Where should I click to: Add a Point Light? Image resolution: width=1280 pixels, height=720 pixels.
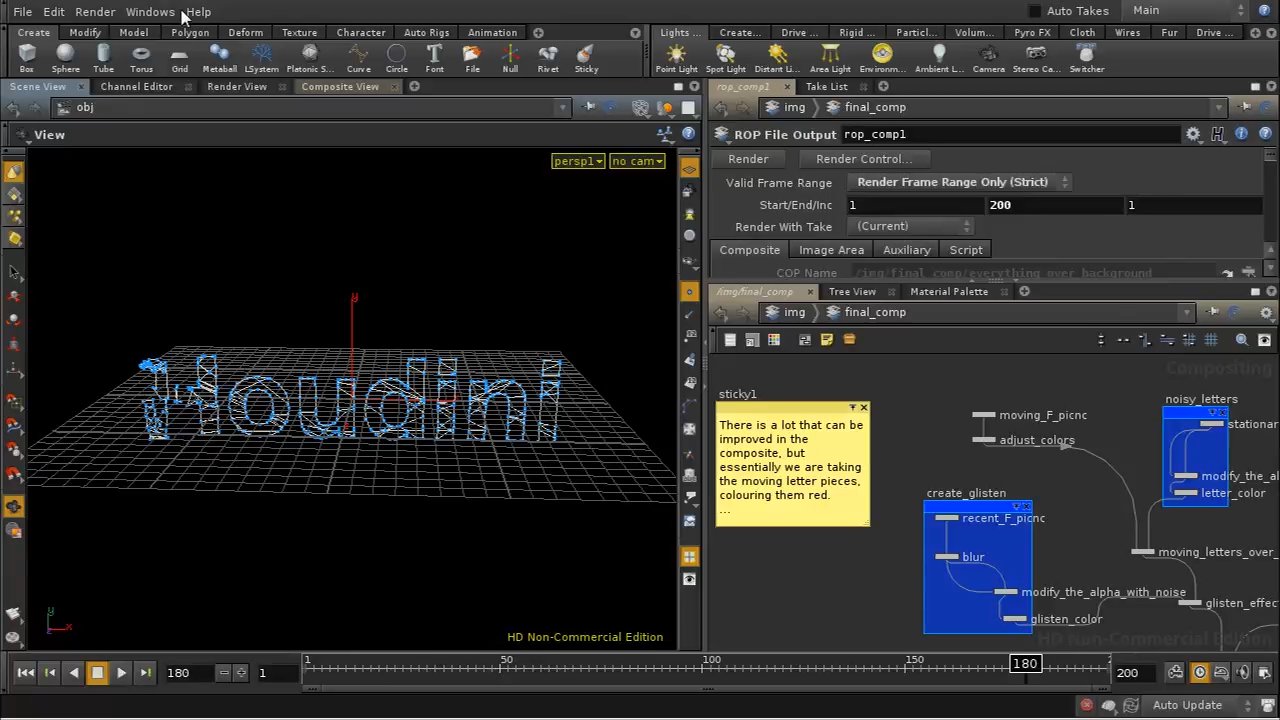pyautogui.click(x=676, y=58)
